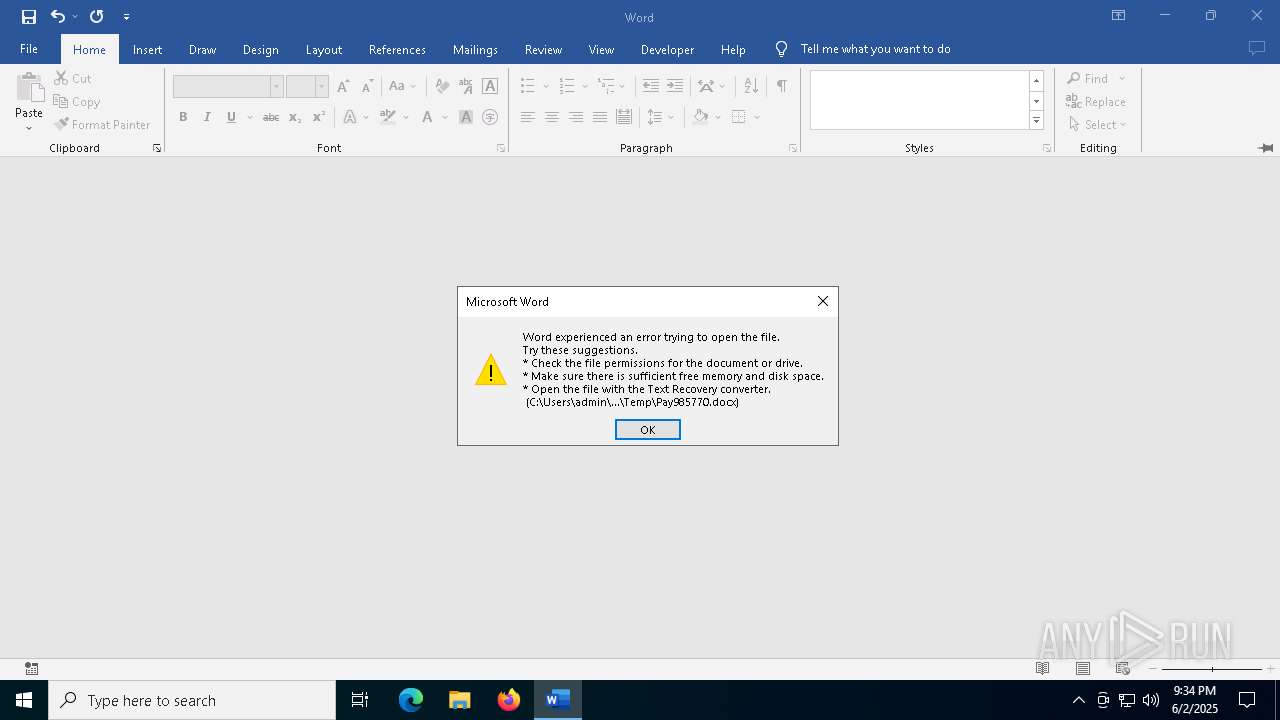Open the Select dropdown in Editing
The width and height of the screenshot is (1280, 720).
pyautogui.click(x=1097, y=124)
